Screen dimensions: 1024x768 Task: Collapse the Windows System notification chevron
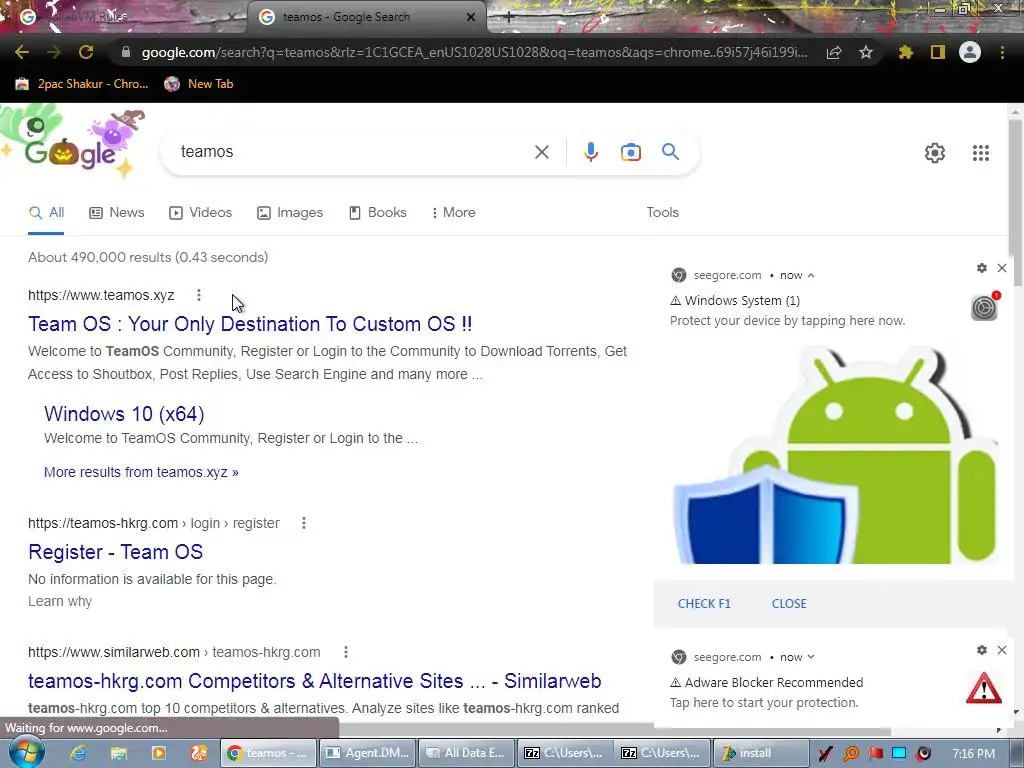(x=811, y=276)
